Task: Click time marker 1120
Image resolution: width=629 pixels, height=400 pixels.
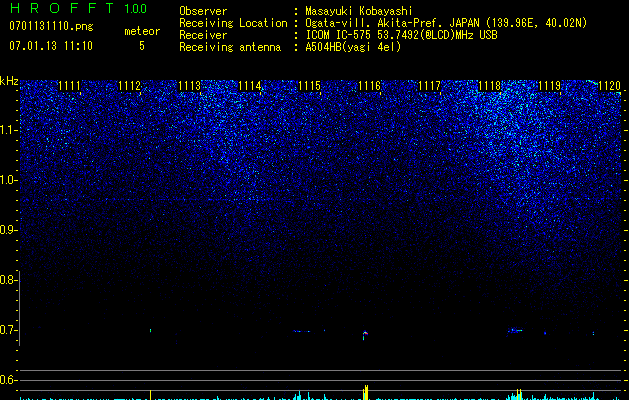Action: (609, 86)
